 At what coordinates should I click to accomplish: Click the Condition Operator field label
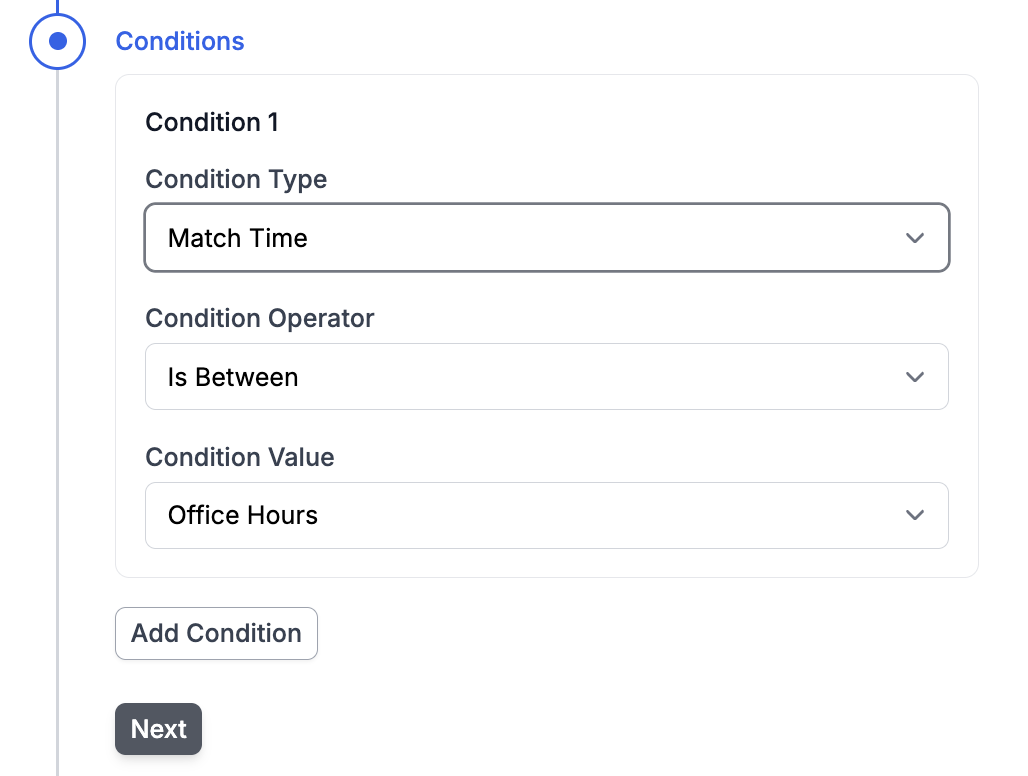click(x=260, y=318)
